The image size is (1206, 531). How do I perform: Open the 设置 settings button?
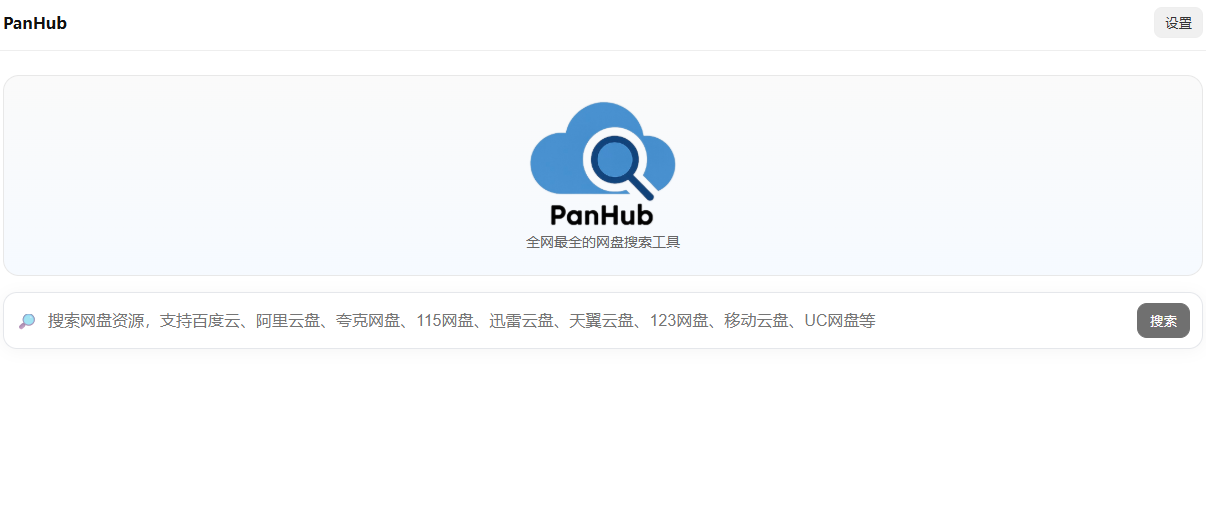point(1178,23)
